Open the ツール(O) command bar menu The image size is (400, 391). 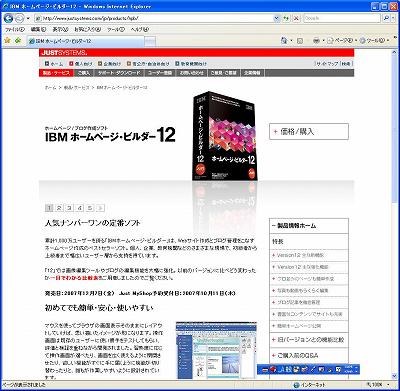(x=374, y=41)
